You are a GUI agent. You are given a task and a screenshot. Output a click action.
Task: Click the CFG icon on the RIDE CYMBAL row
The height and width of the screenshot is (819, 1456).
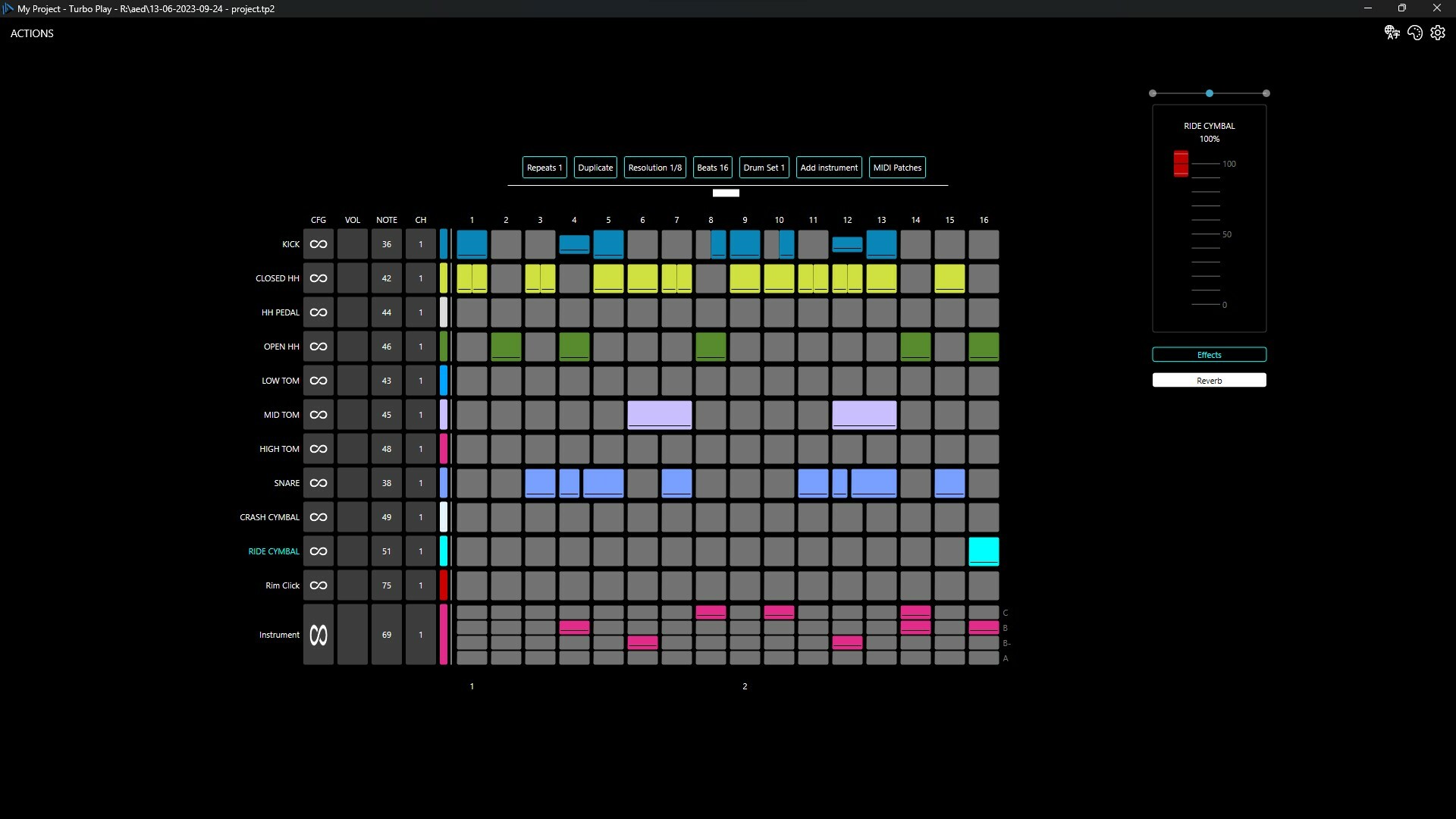(318, 551)
